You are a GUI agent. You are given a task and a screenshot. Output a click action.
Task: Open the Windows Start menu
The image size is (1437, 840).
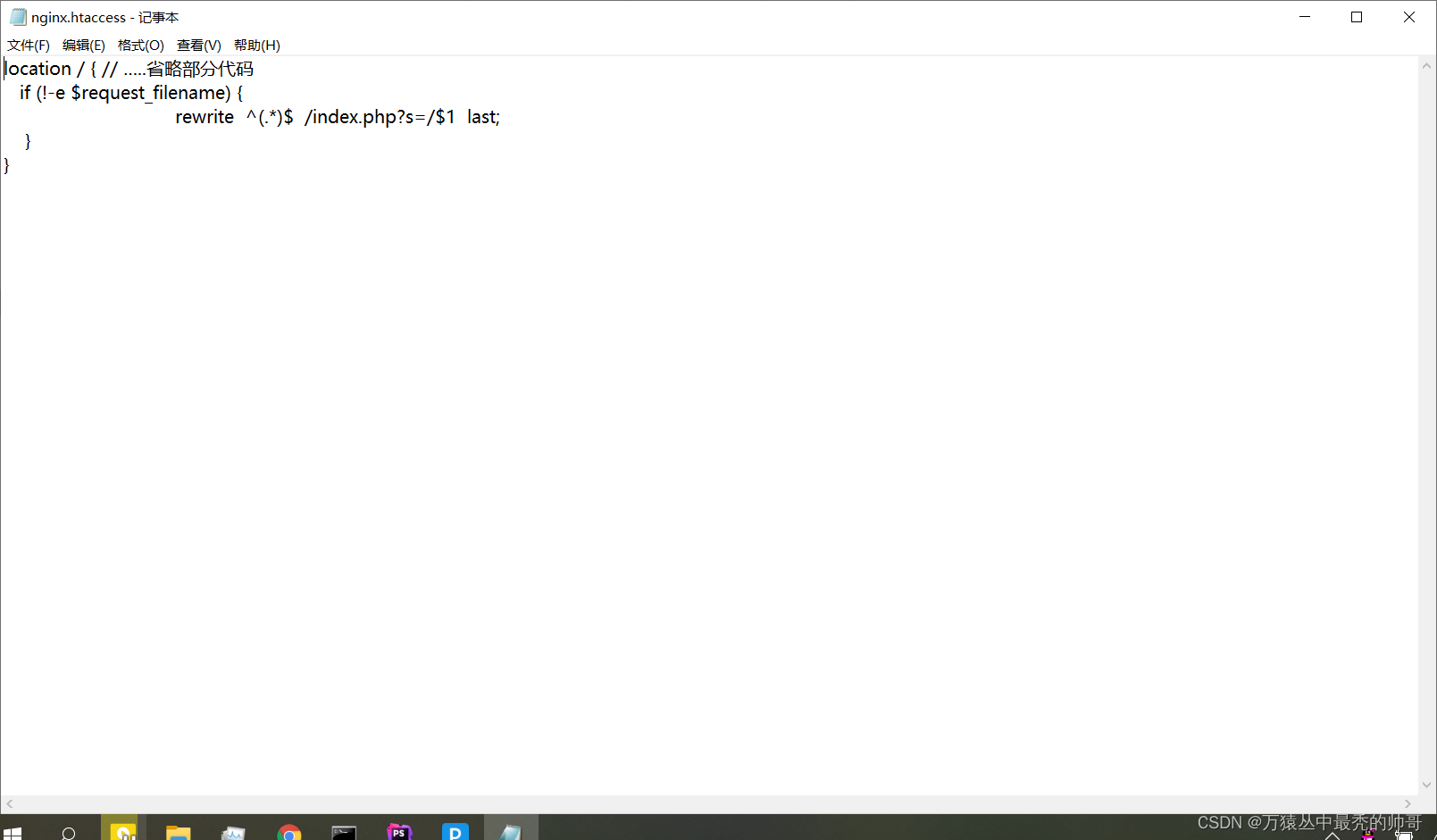[x=13, y=834]
